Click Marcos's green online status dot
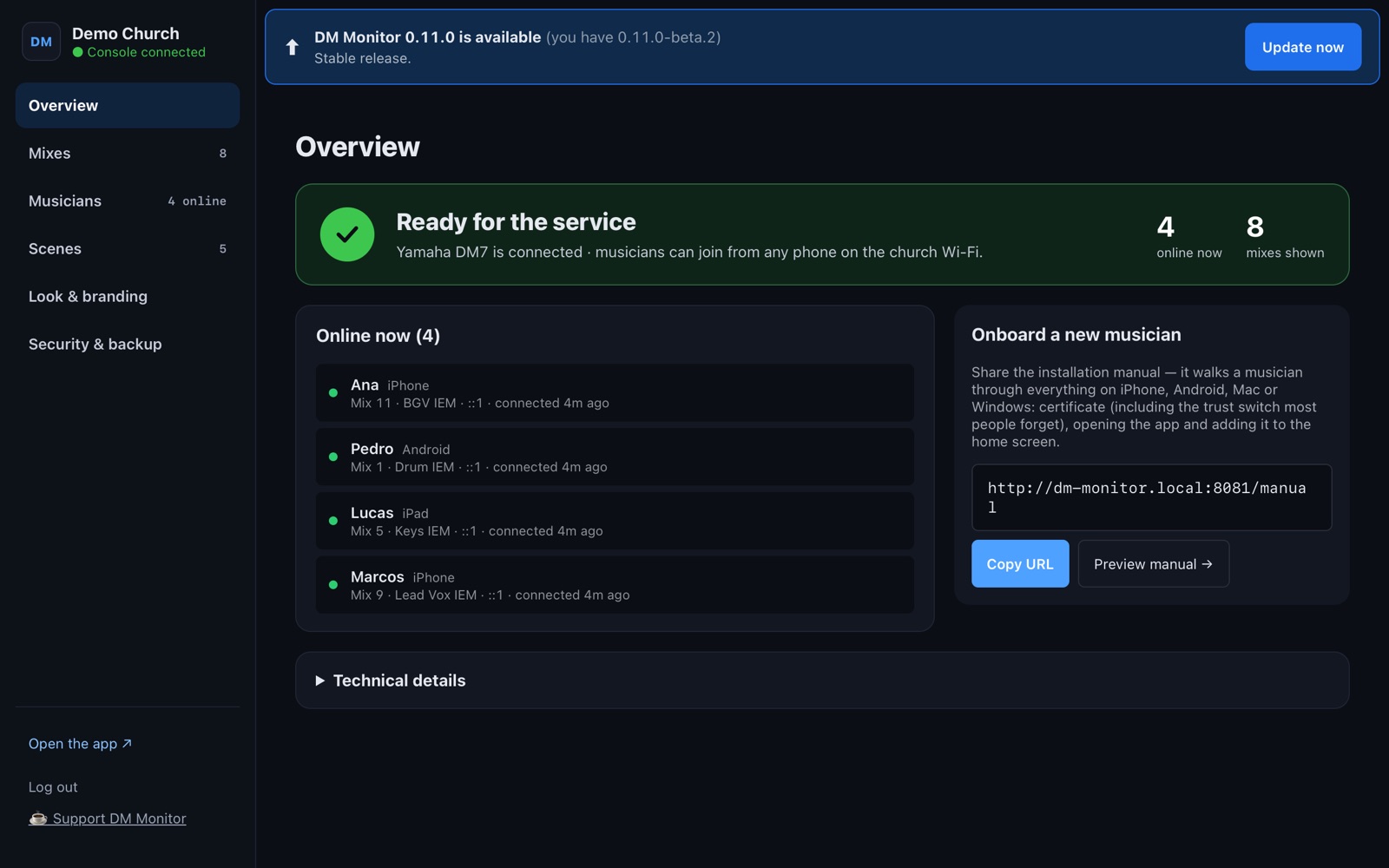Screen dimensions: 1389x868 point(333,585)
